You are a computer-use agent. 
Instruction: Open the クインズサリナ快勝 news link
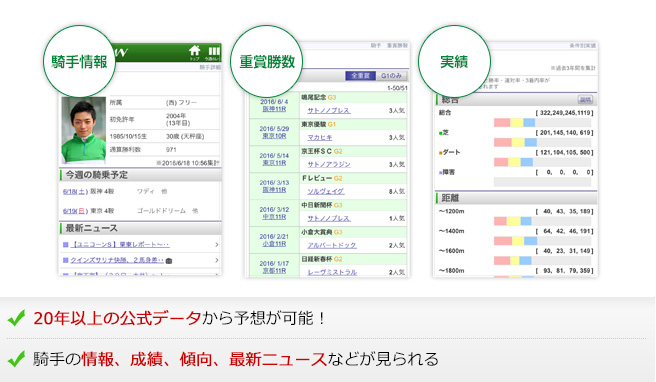[117, 260]
